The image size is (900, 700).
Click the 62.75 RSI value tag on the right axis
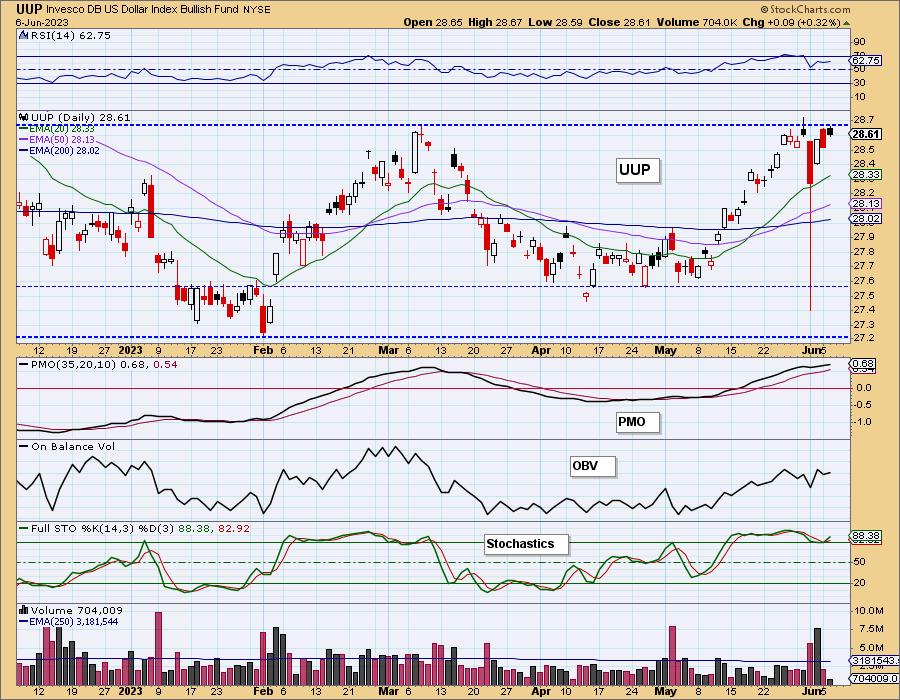[x=866, y=60]
